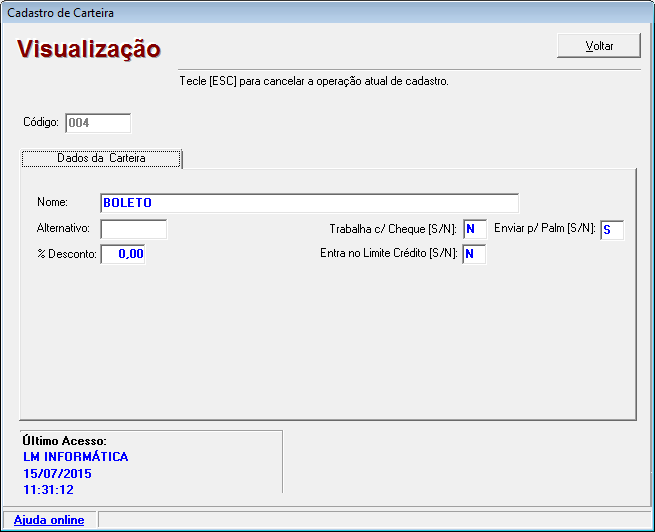Click the Entra no Limite Crédito field
This screenshot has width=655, height=532.
[x=474, y=254]
